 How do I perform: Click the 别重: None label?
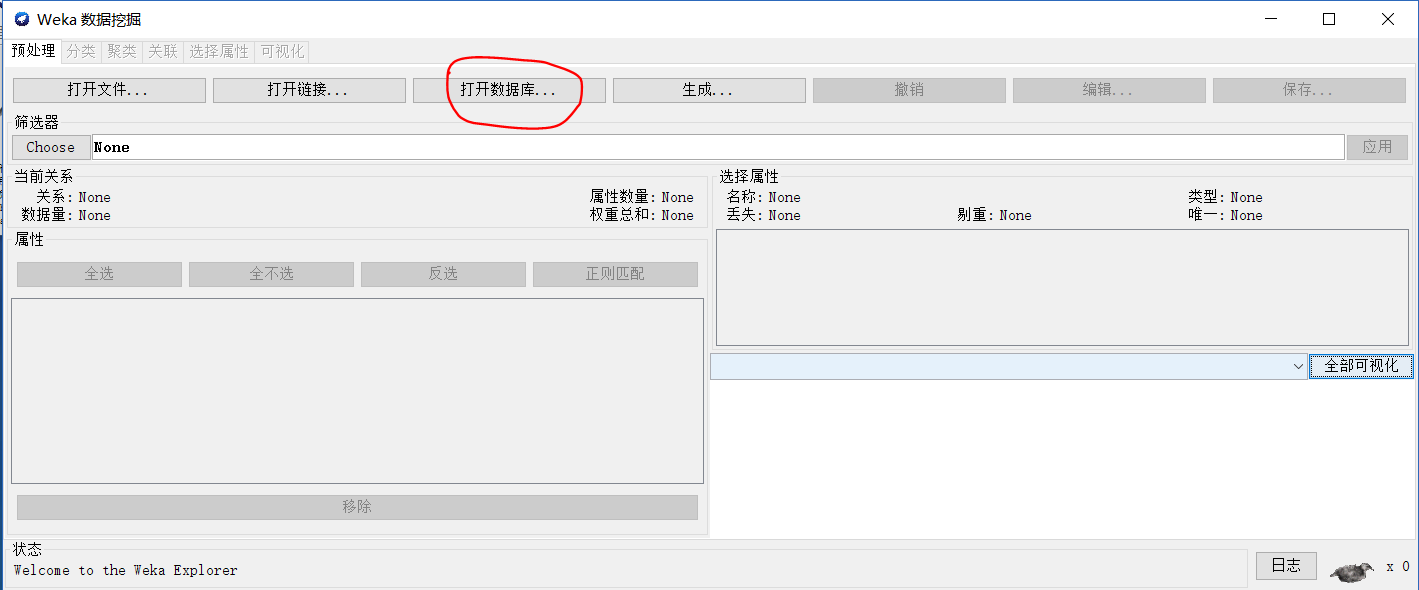pos(994,216)
